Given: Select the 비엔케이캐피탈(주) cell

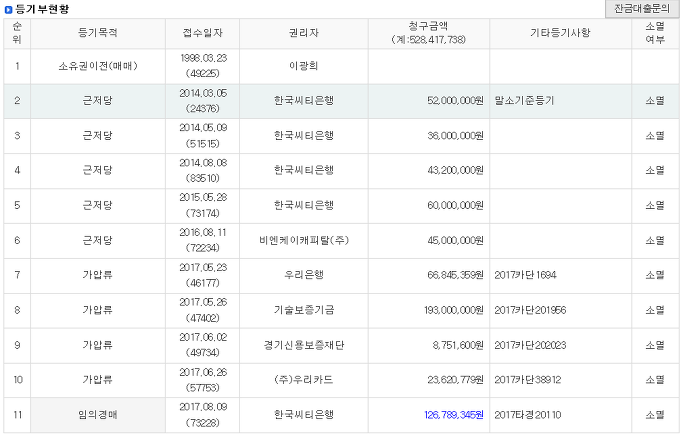Looking at the screenshot, I should click(x=304, y=240).
